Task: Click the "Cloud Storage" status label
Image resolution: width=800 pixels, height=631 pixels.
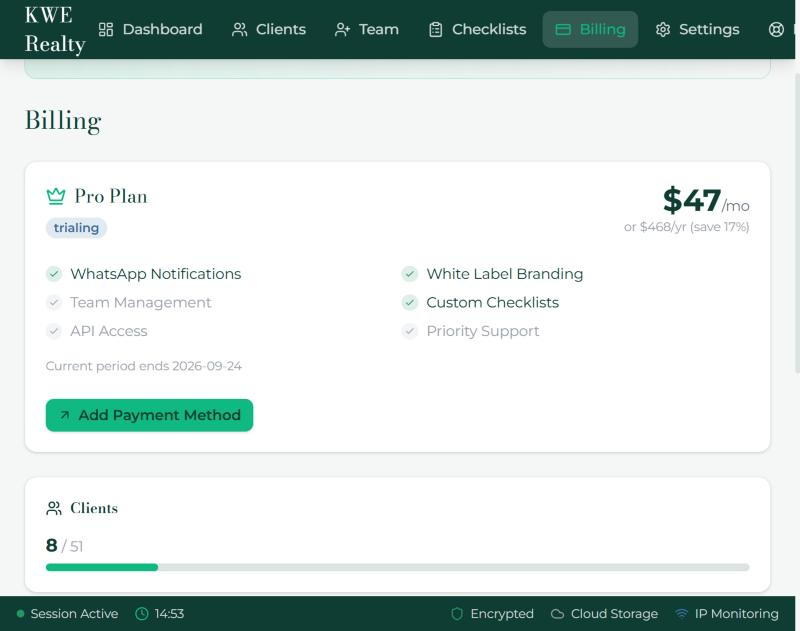Action: (614, 614)
